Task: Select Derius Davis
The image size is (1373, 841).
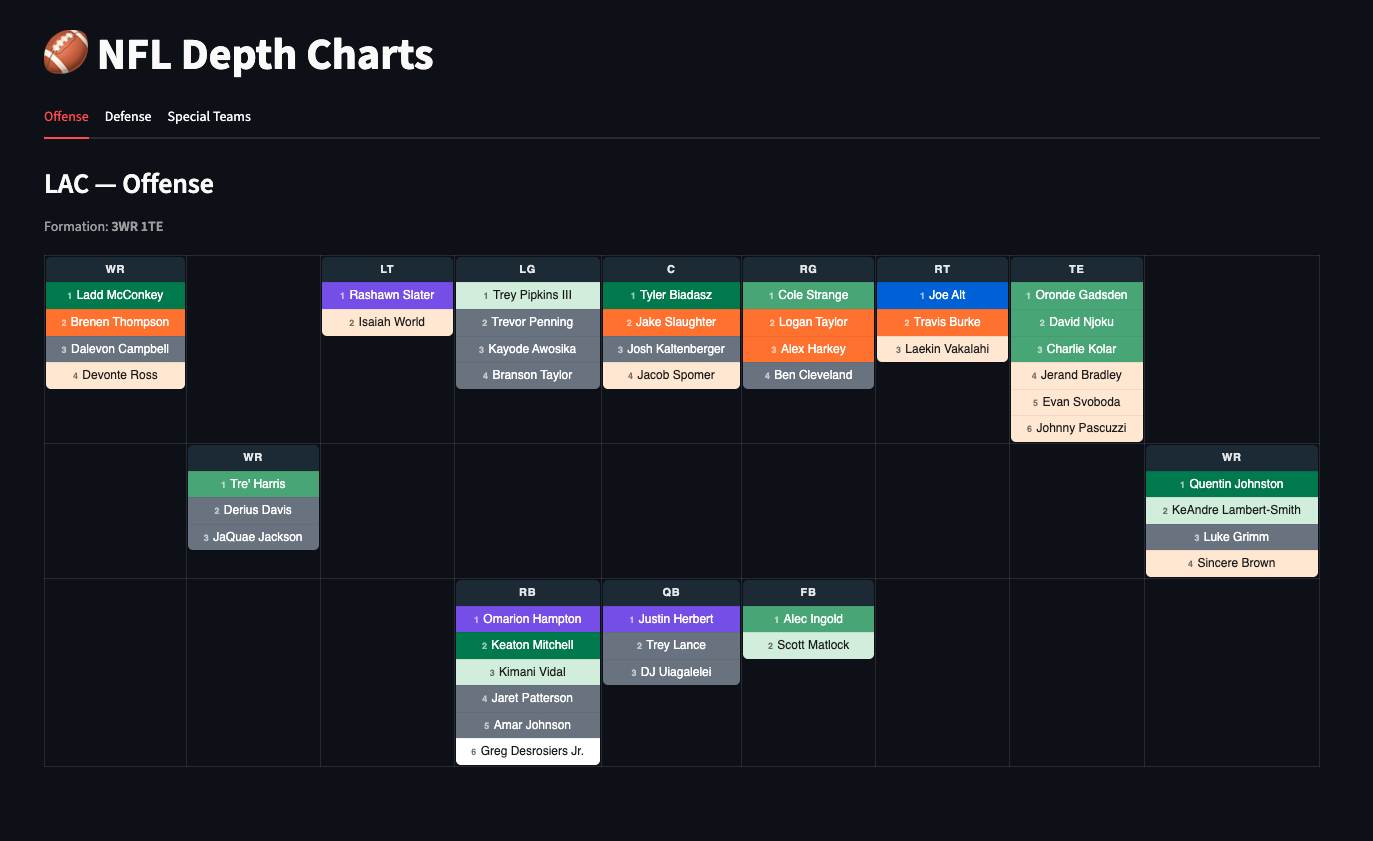Action: coord(253,510)
